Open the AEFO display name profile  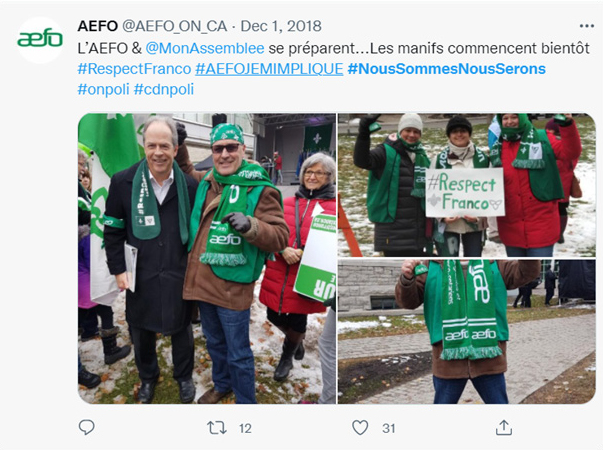(x=98, y=26)
